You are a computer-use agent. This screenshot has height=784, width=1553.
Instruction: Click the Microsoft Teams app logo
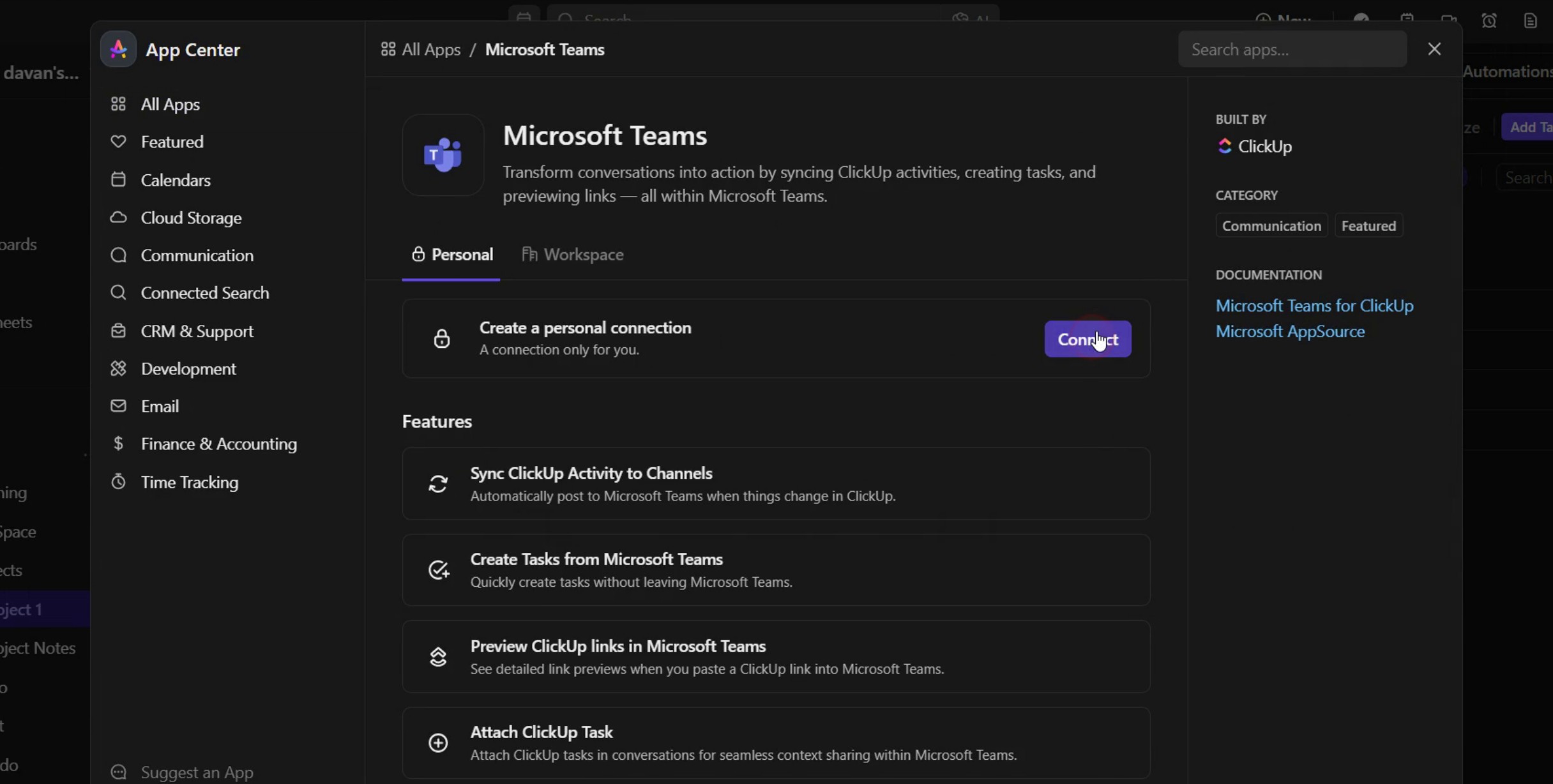pos(443,155)
